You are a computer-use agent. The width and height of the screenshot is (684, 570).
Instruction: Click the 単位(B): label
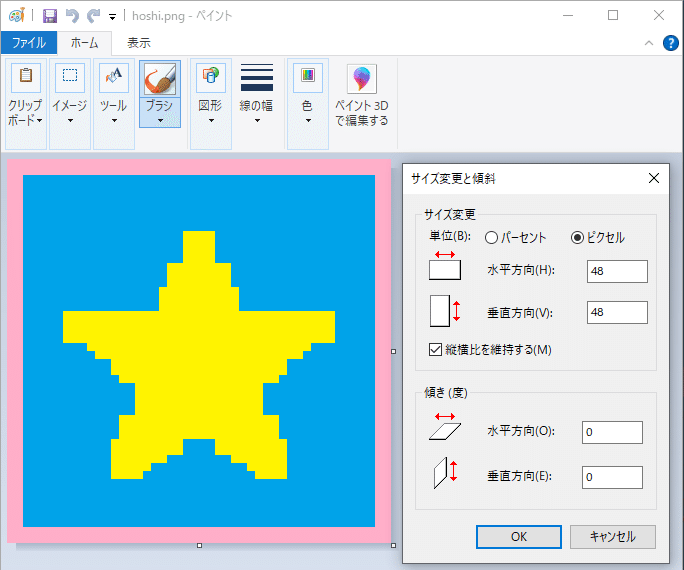click(x=450, y=236)
